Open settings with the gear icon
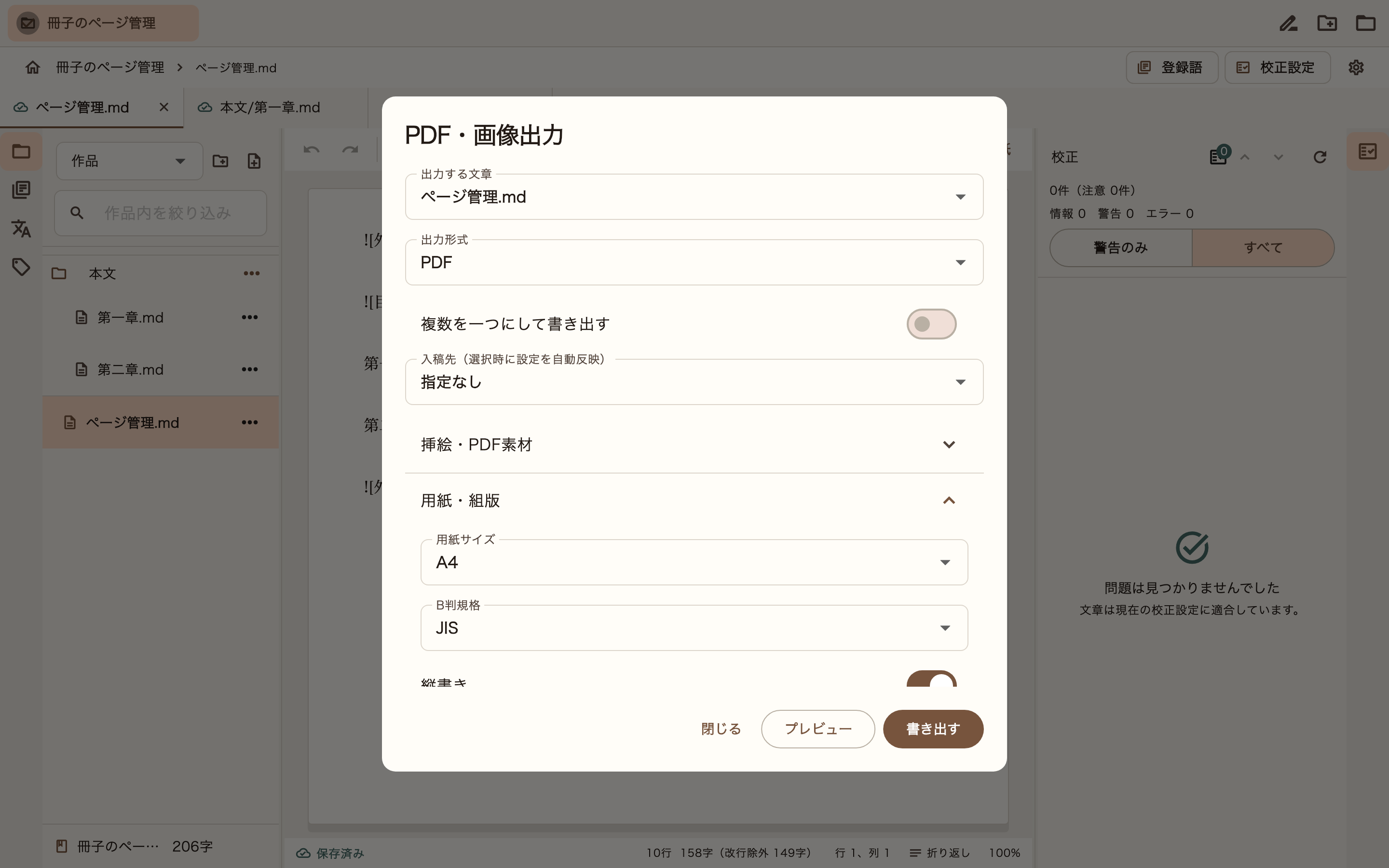The width and height of the screenshot is (1389, 868). 1356,67
